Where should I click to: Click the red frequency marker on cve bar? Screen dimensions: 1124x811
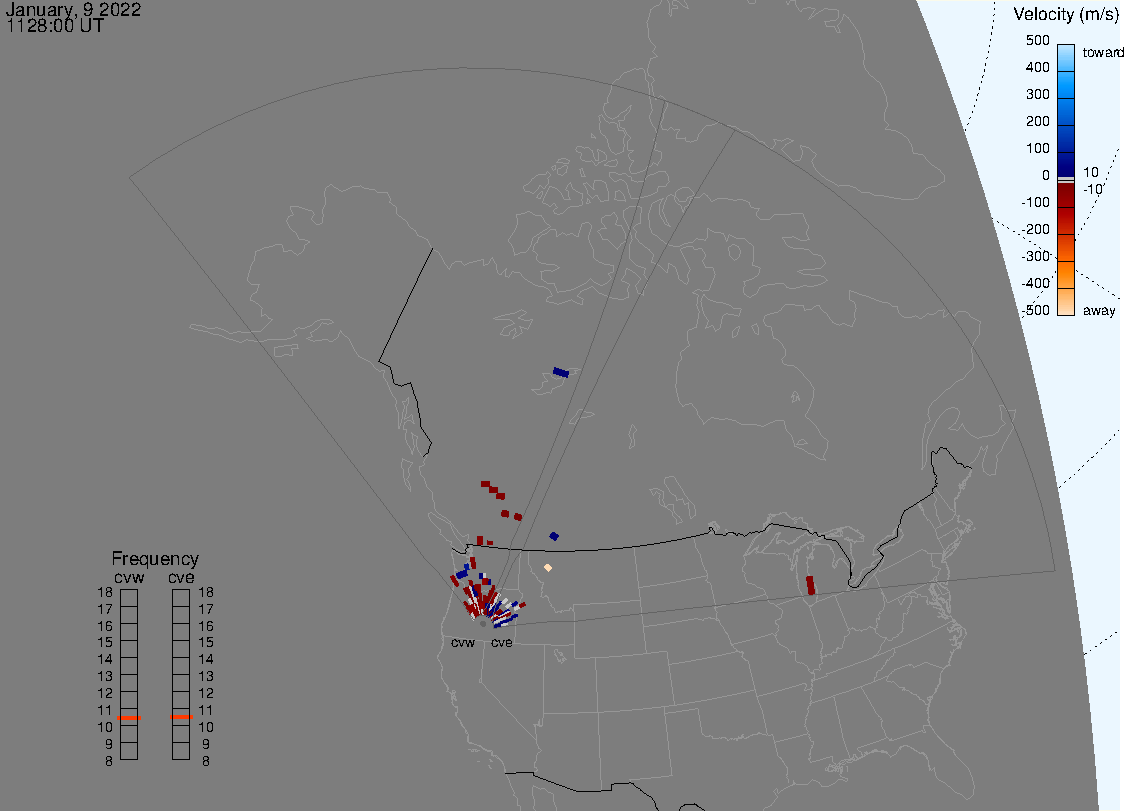click(181, 717)
